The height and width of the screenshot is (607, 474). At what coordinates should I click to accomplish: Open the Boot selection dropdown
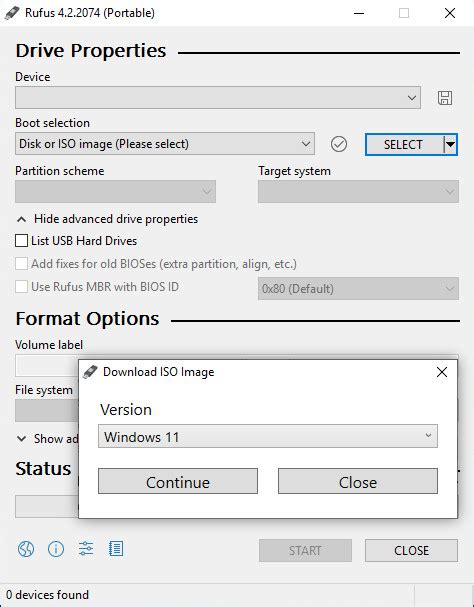coord(165,144)
